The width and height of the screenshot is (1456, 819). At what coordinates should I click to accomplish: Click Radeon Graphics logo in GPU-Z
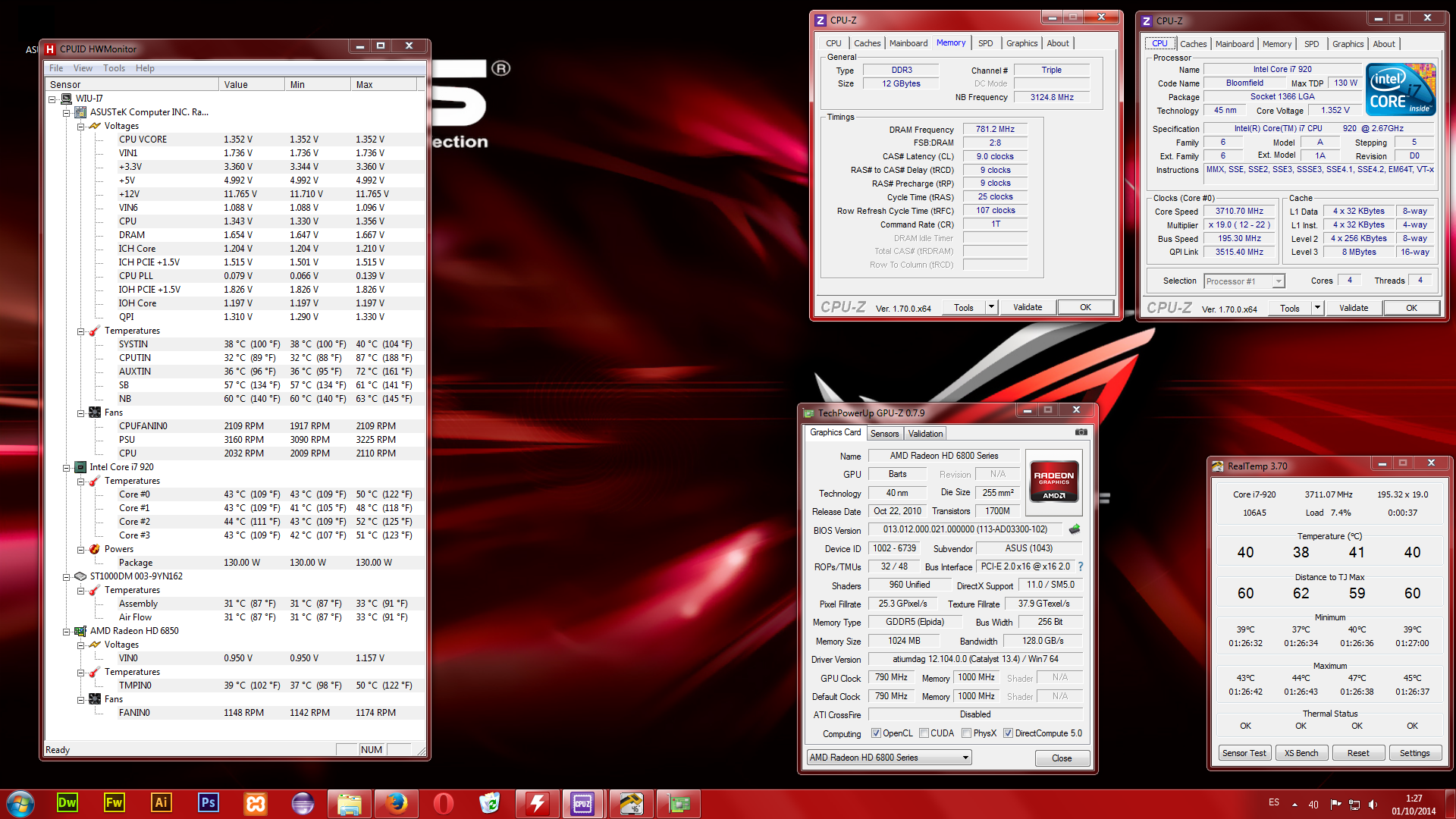click(1054, 481)
